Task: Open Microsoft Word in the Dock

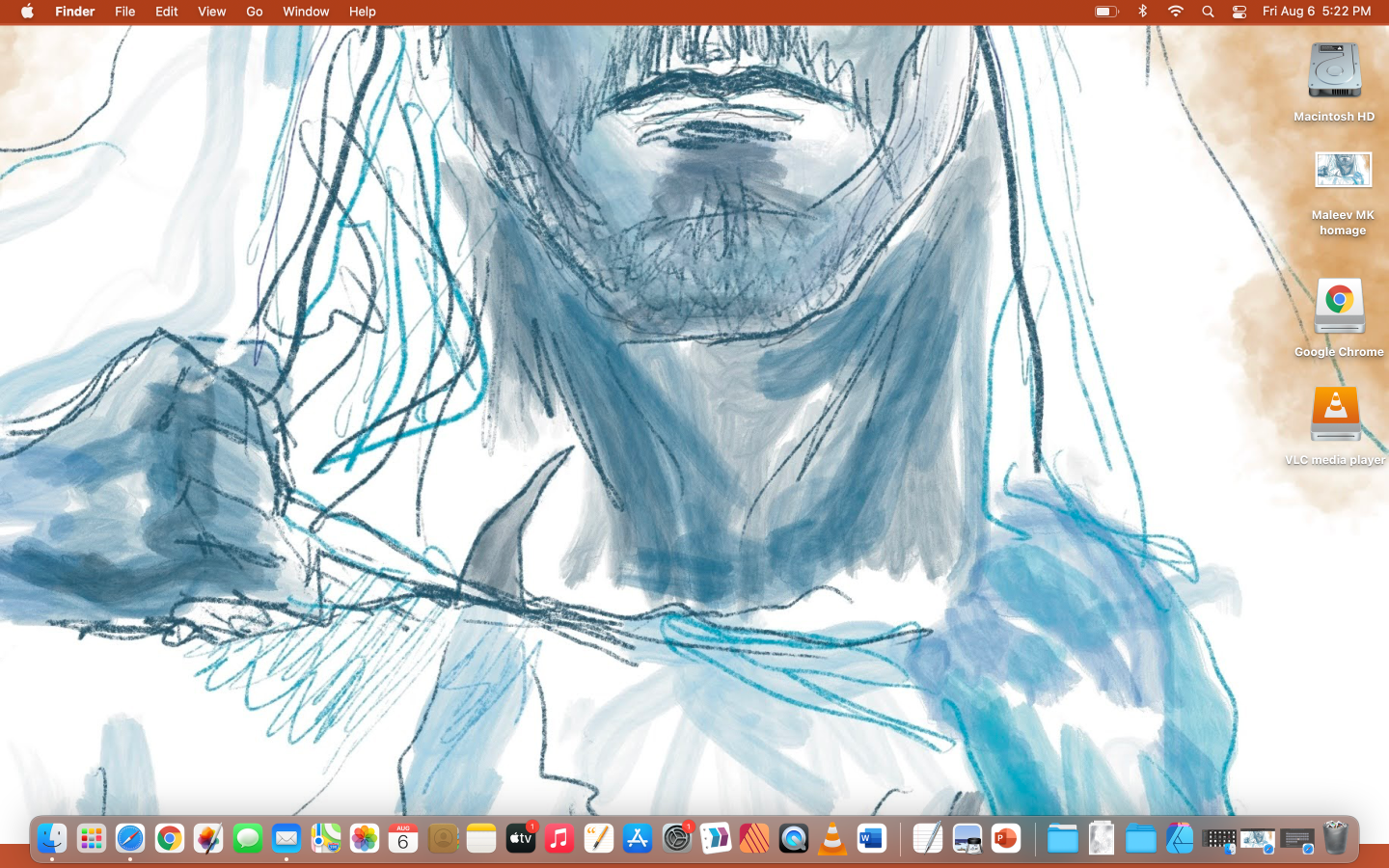Action: [x=872, y=838]
